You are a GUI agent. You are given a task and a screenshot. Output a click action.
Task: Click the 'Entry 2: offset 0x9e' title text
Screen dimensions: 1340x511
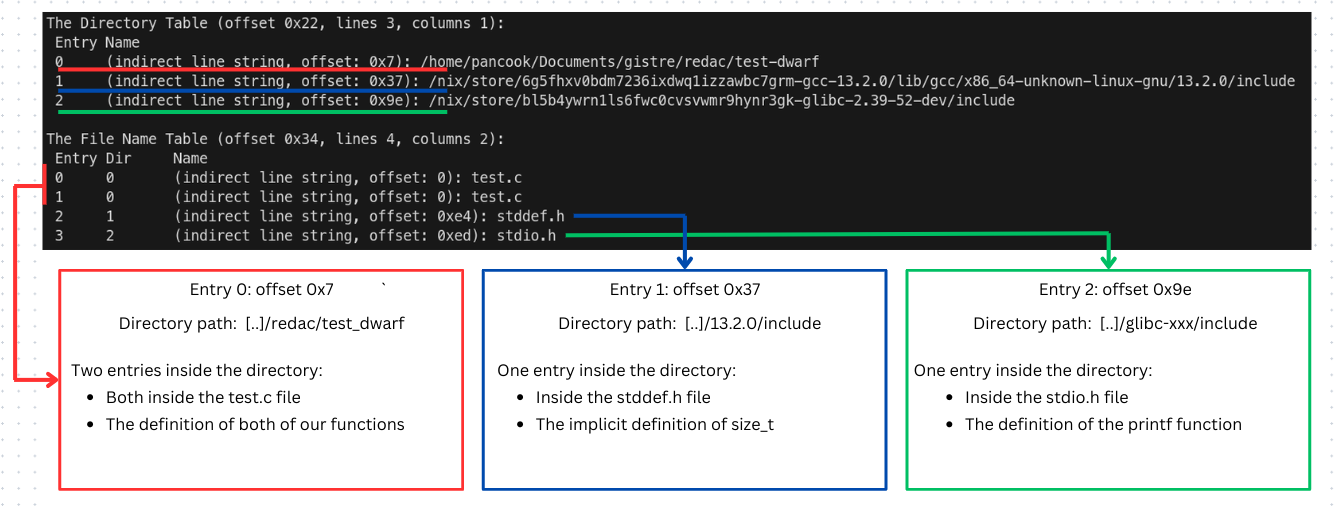pyautogui.click(x=1115, y=290)
